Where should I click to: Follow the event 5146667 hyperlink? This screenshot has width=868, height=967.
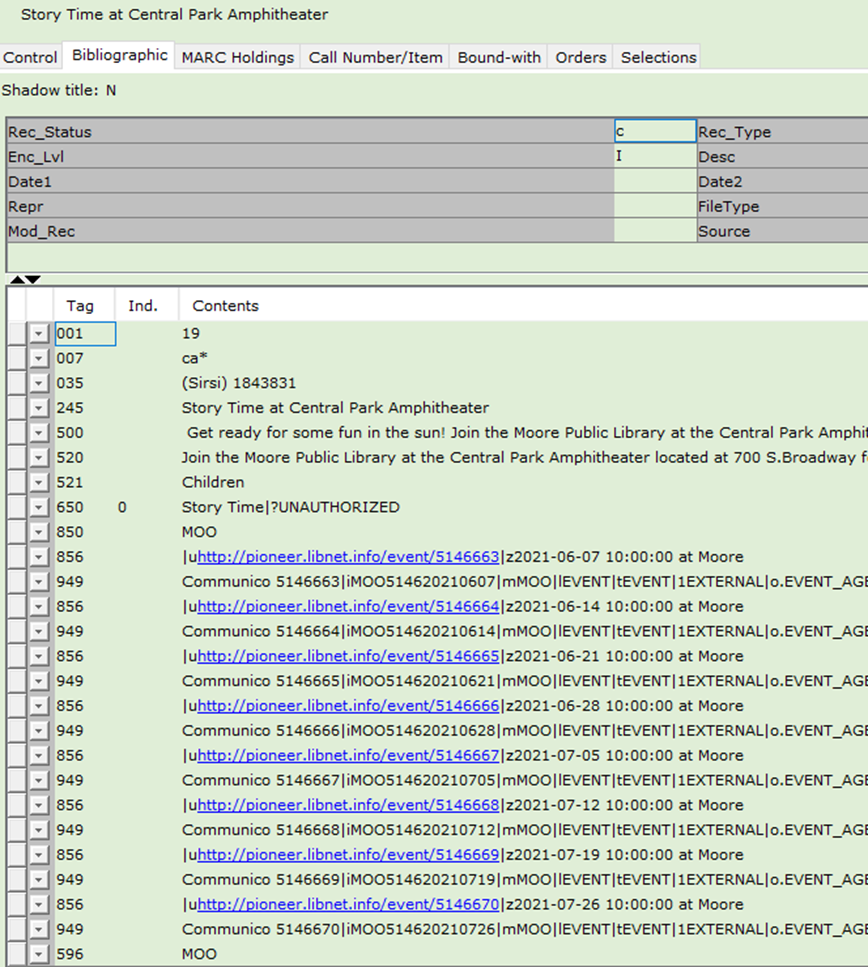348,756
